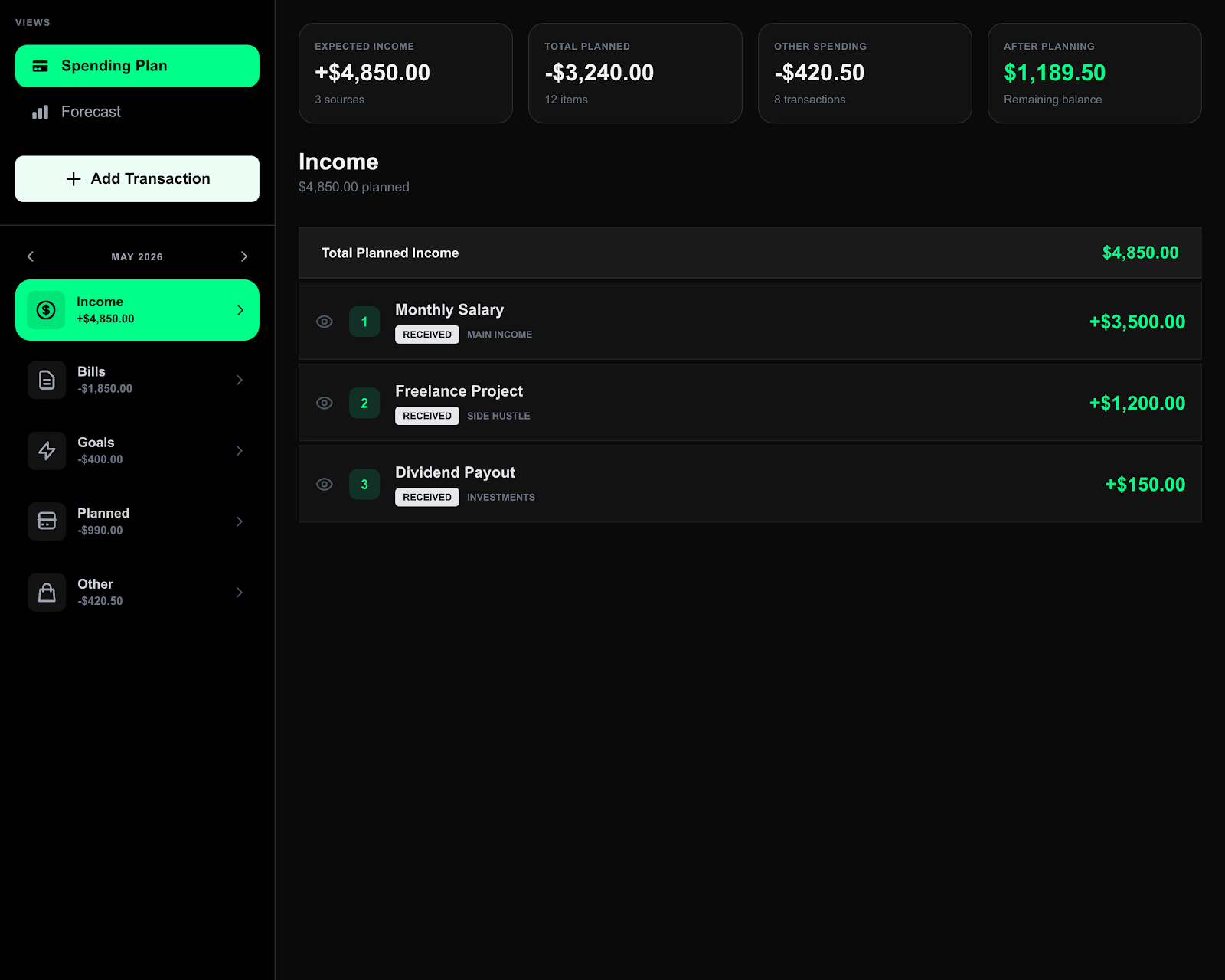Expand the Income category chevron
Image resolution: width=1225 pixels, height=980 pixels.
[x=240, y=310]
